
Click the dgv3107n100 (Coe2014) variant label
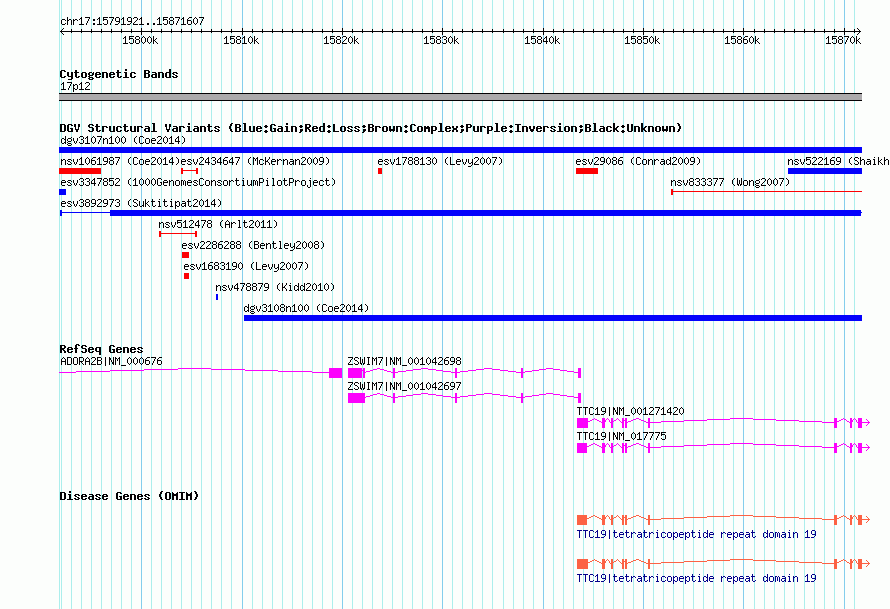point(123,140)
